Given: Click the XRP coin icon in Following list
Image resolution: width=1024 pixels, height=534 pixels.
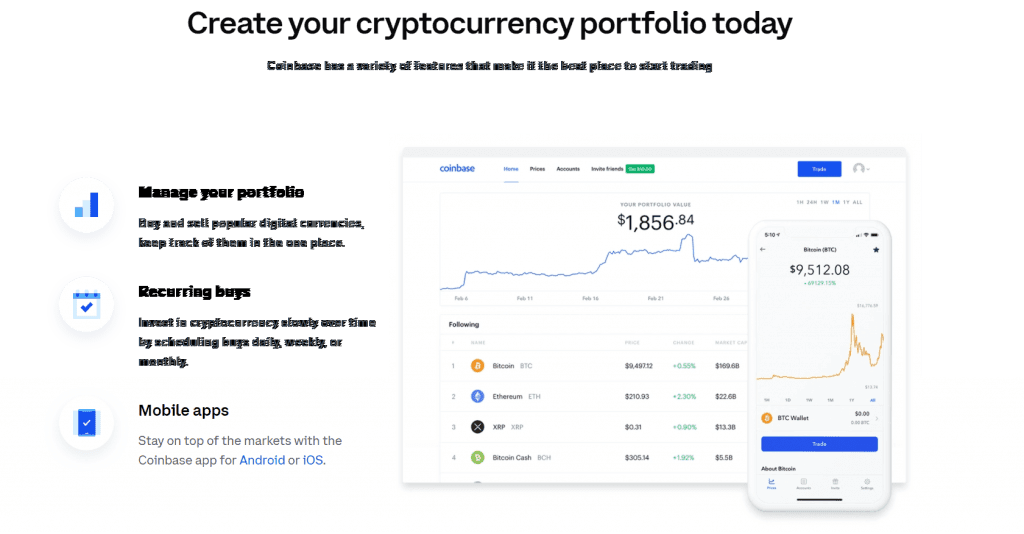Looking at the screenshot, I should (477, 427).
